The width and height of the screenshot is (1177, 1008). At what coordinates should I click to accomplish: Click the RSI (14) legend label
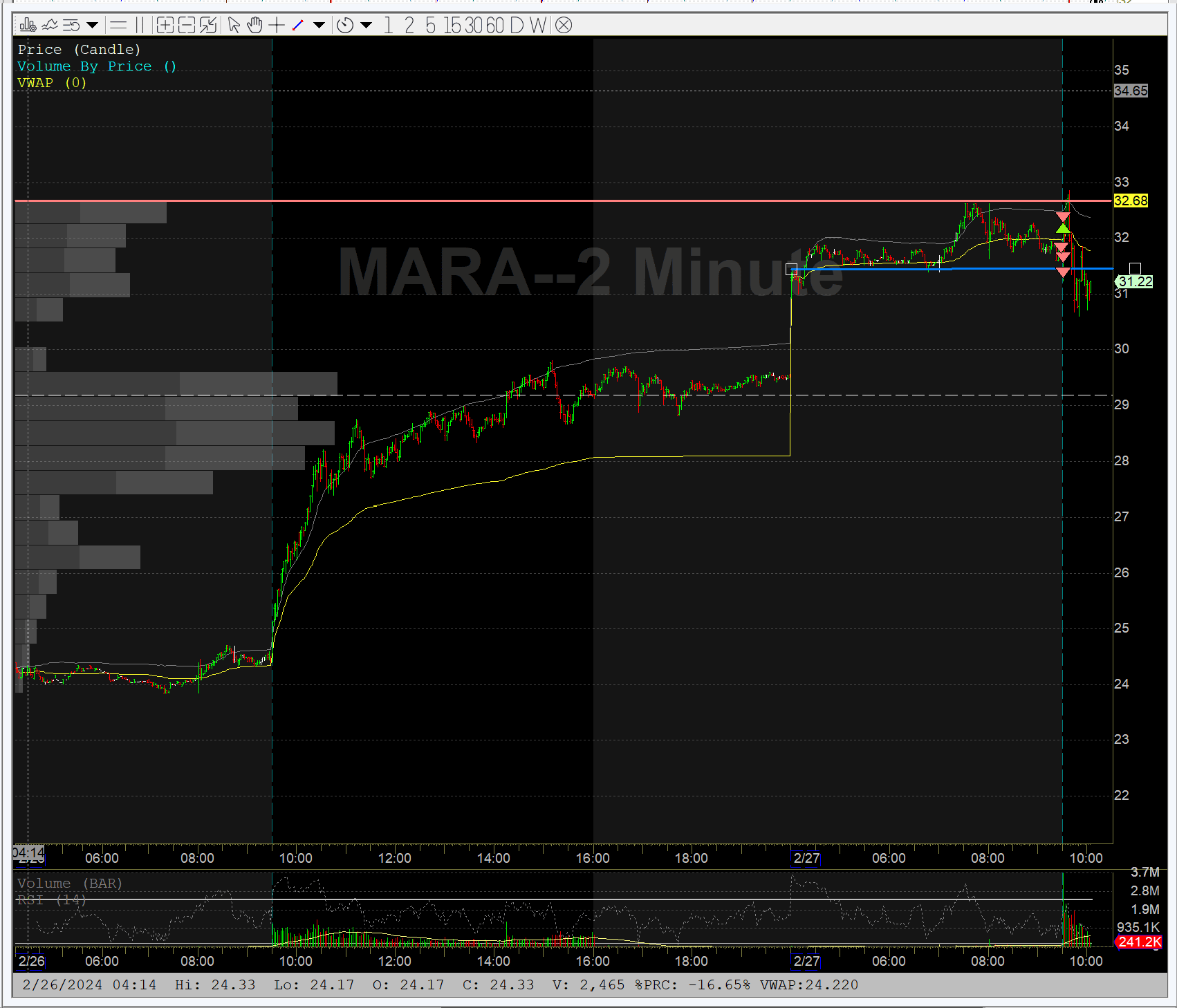tap(52, 900)
